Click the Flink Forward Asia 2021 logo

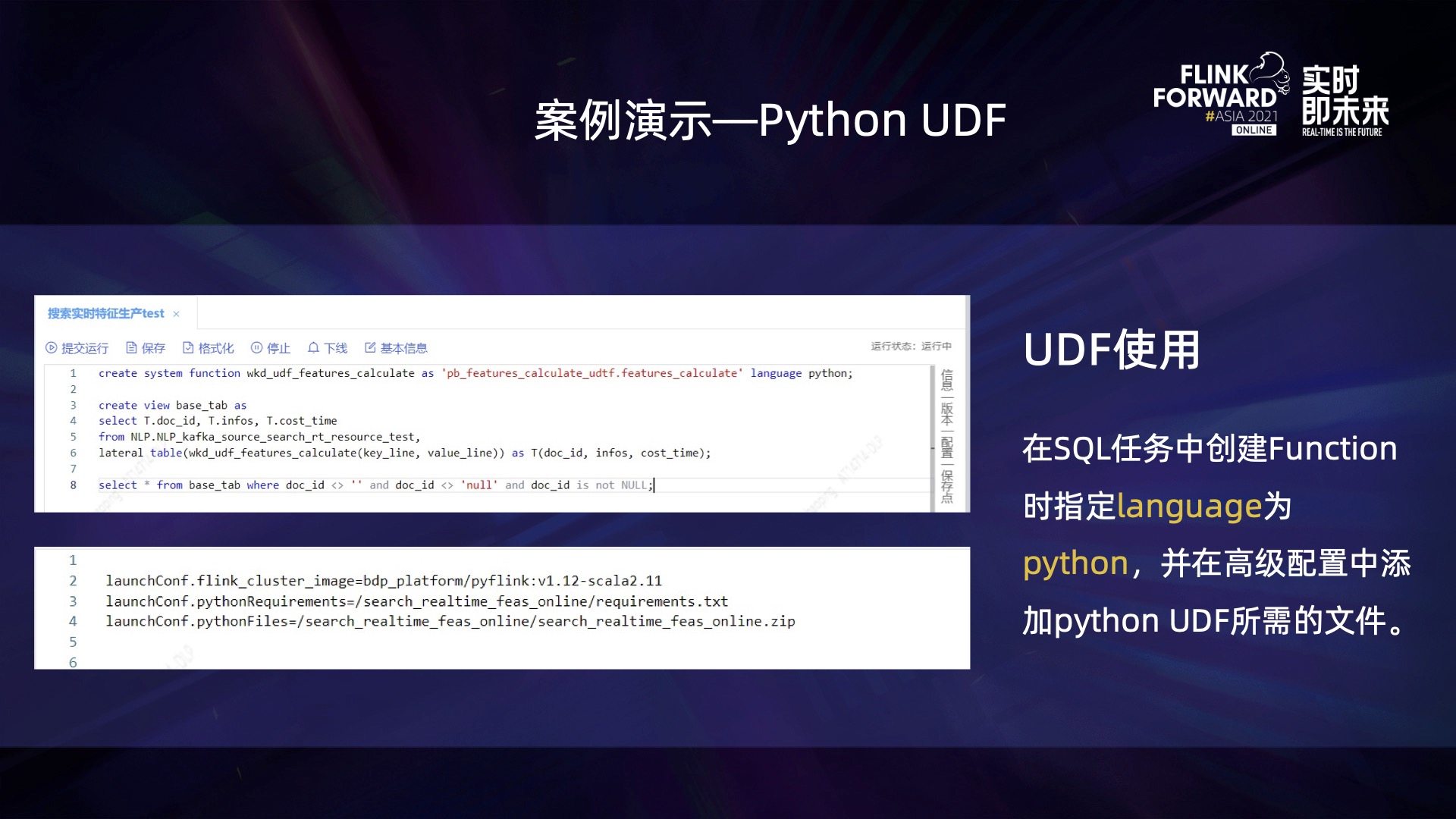coord(1220,96)
